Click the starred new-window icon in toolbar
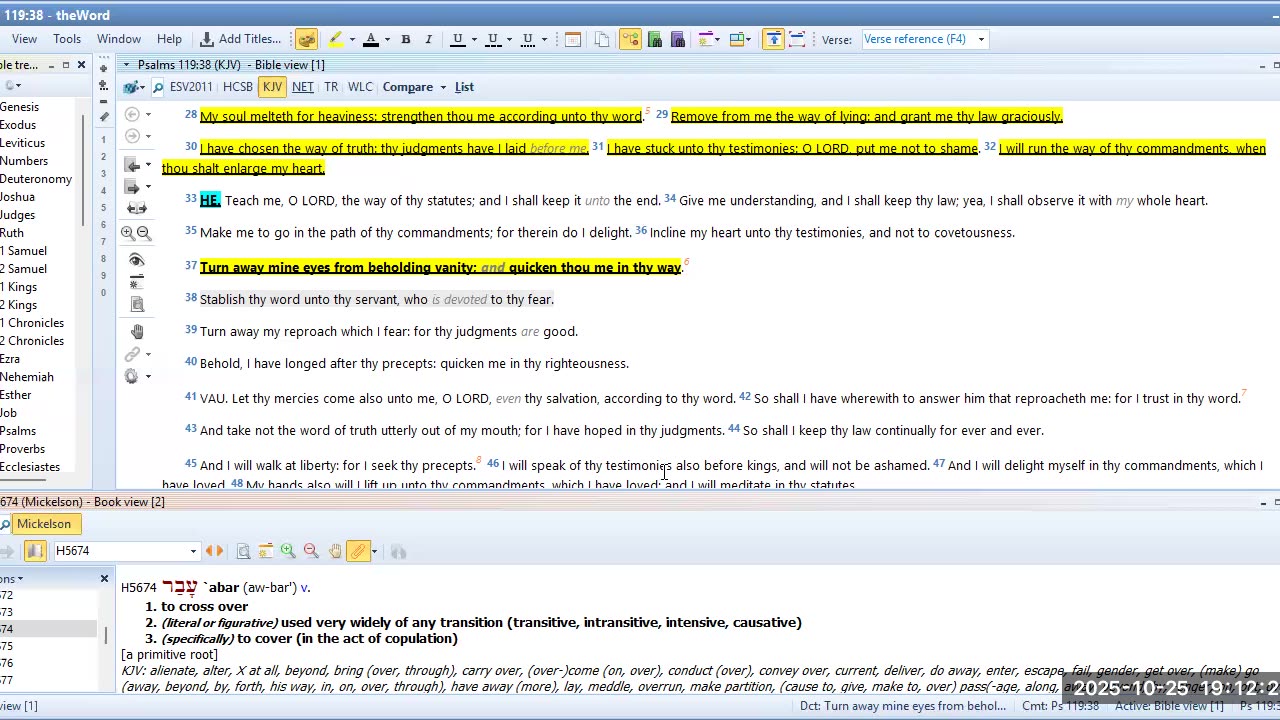Image resolution: width=1280 pixels, height=720 pixels. pyautogui.click(x=707, y=39)
